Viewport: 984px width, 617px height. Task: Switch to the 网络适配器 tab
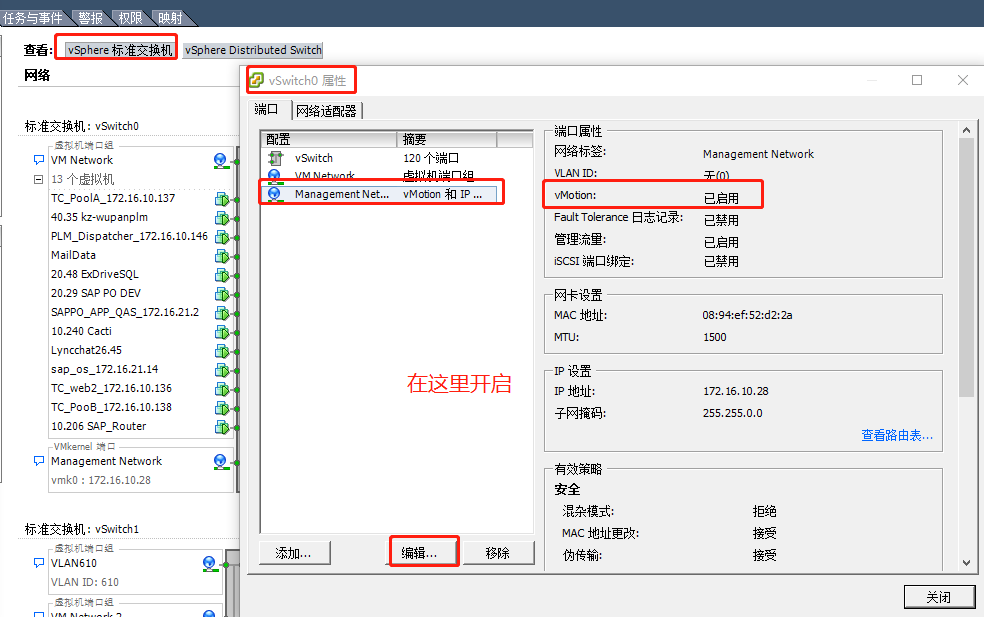pos(326,111)
